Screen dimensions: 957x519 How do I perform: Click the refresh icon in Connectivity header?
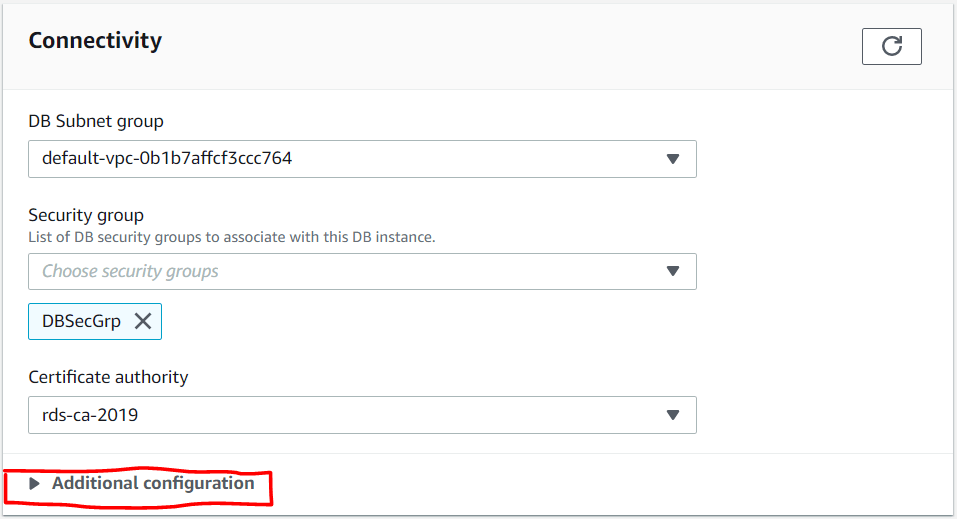(x=891, y=46)
